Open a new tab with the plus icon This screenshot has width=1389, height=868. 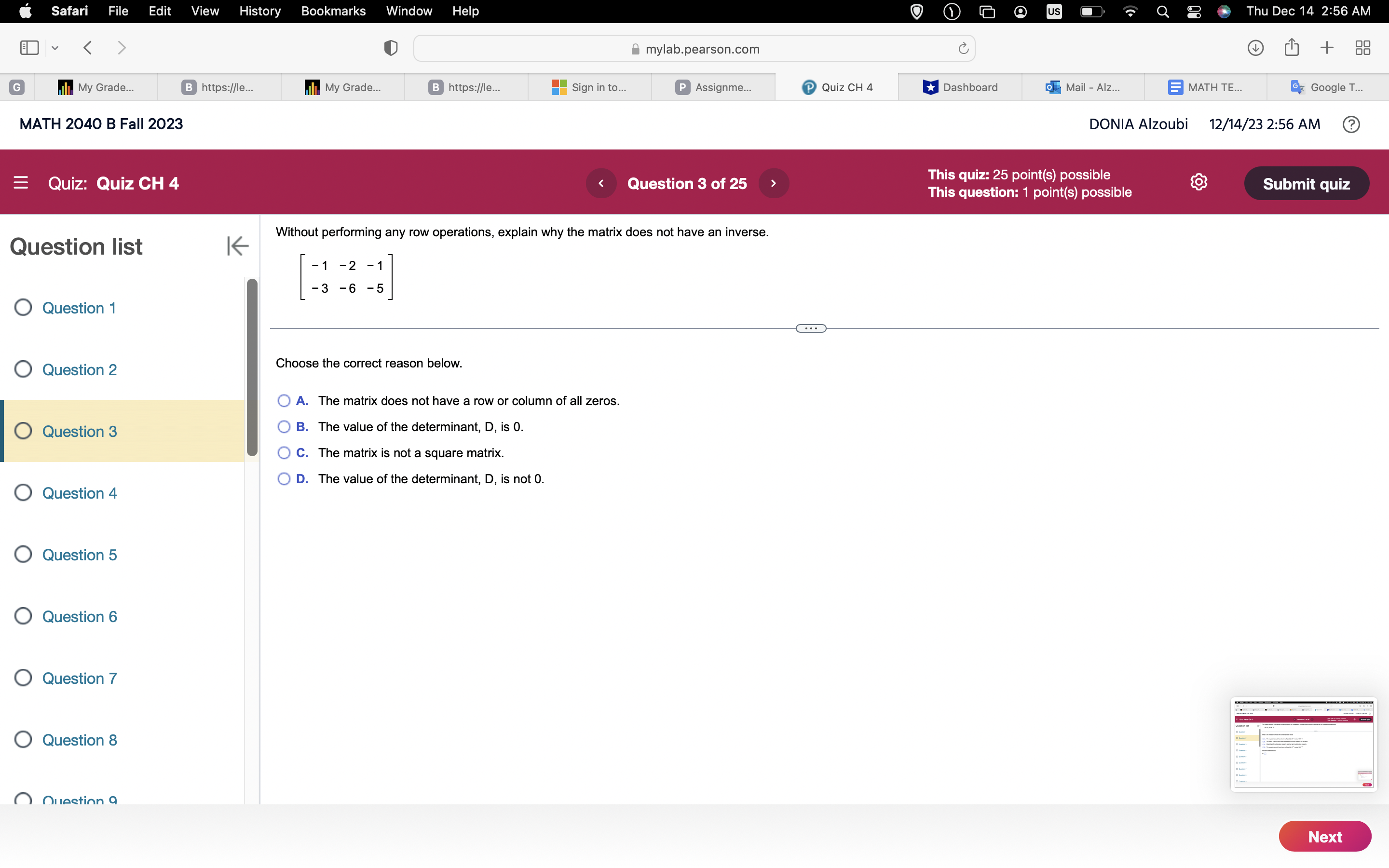coord(1327,48)
